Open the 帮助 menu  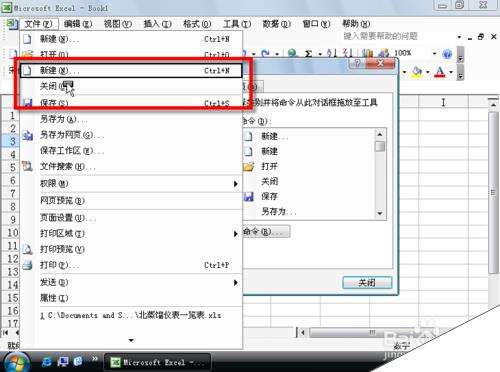tap(356, 24)
